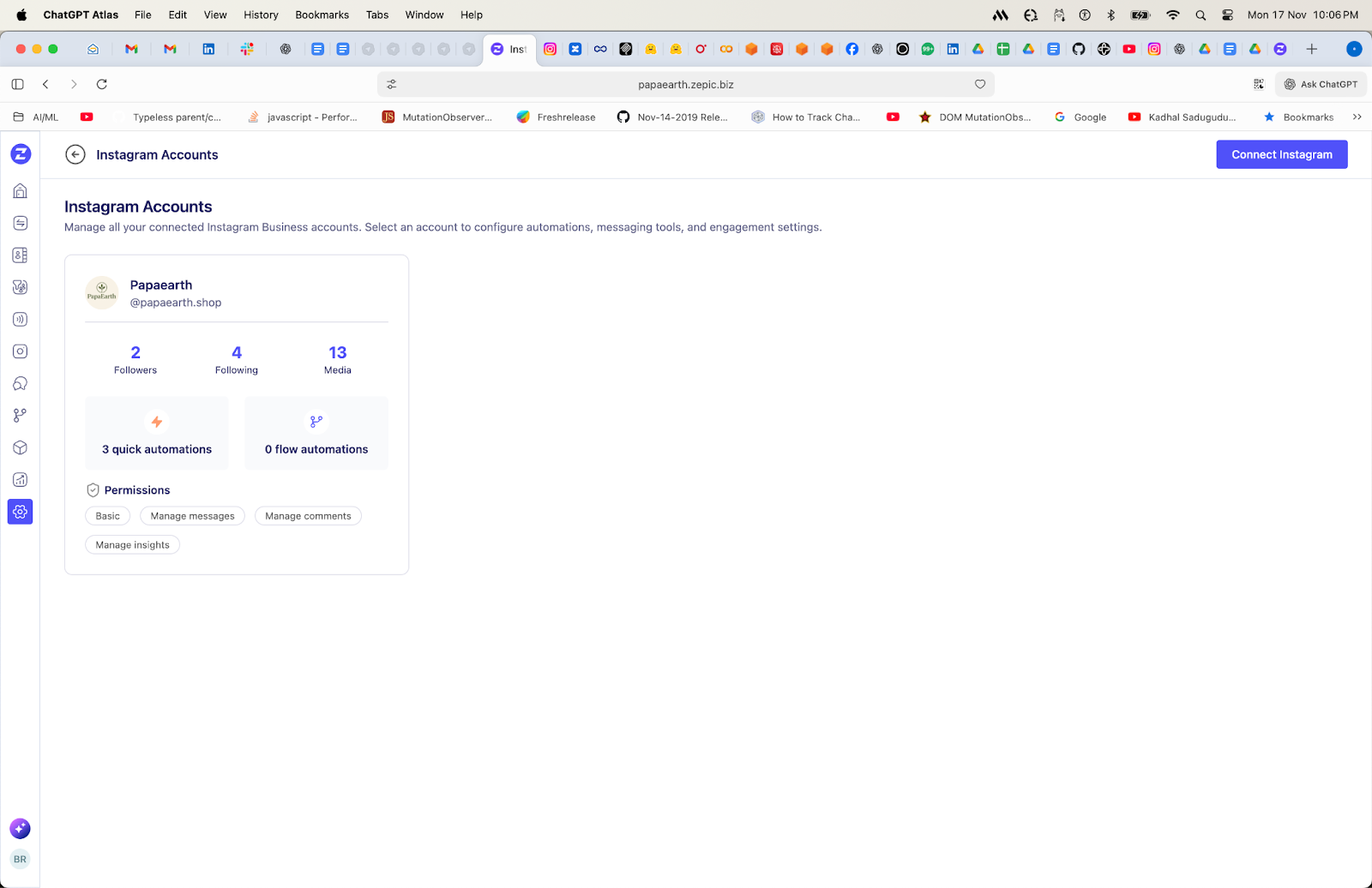Click the @papaearth.shop handle
This screenshot has width=1372, height=888.
tap(176, 303)
